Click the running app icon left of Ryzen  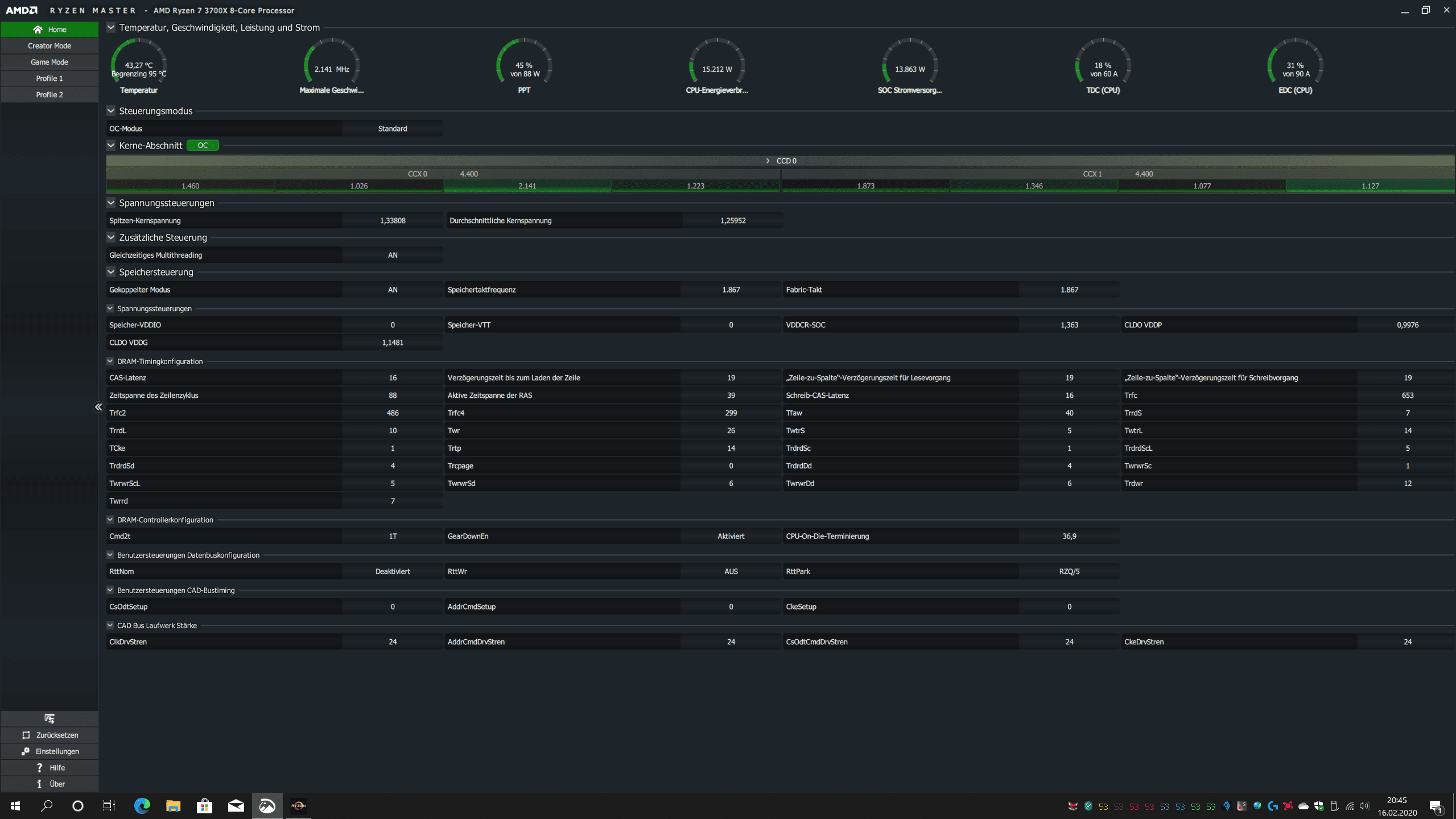pos(267,806)
